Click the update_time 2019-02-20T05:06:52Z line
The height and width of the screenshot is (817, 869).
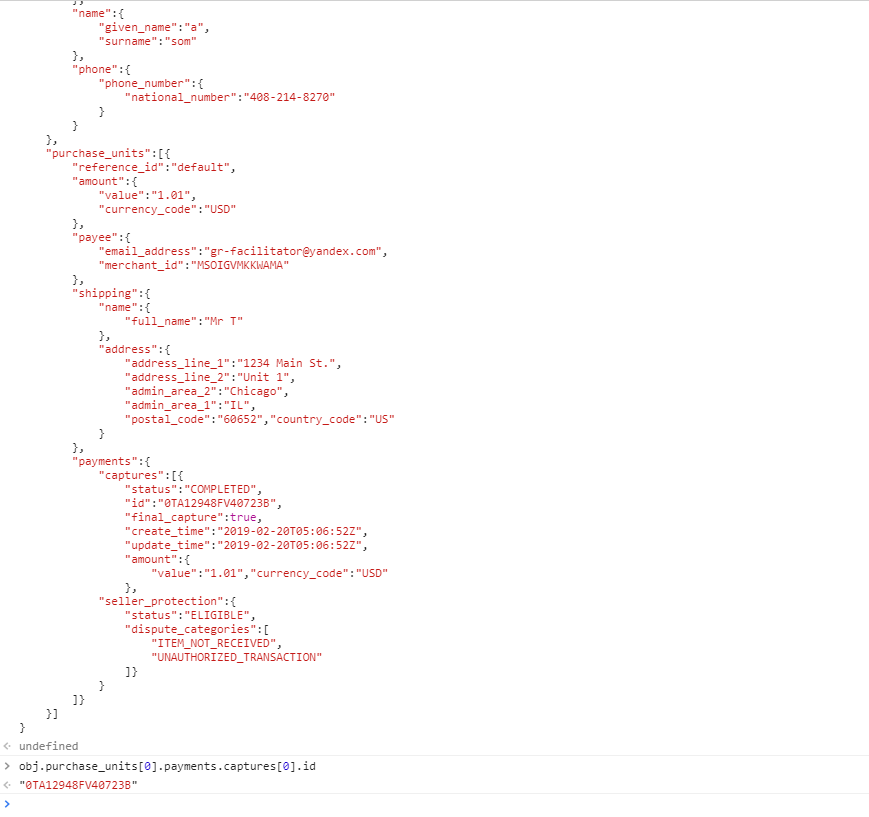[x=246, y=545]
